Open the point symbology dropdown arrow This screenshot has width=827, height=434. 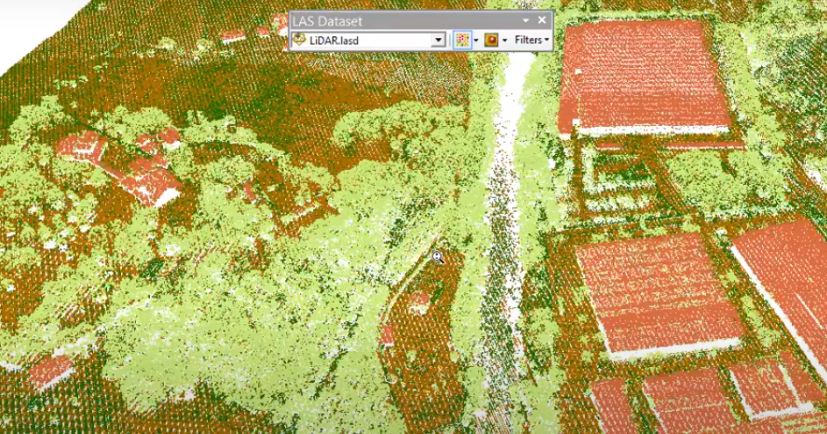[475, 40]
